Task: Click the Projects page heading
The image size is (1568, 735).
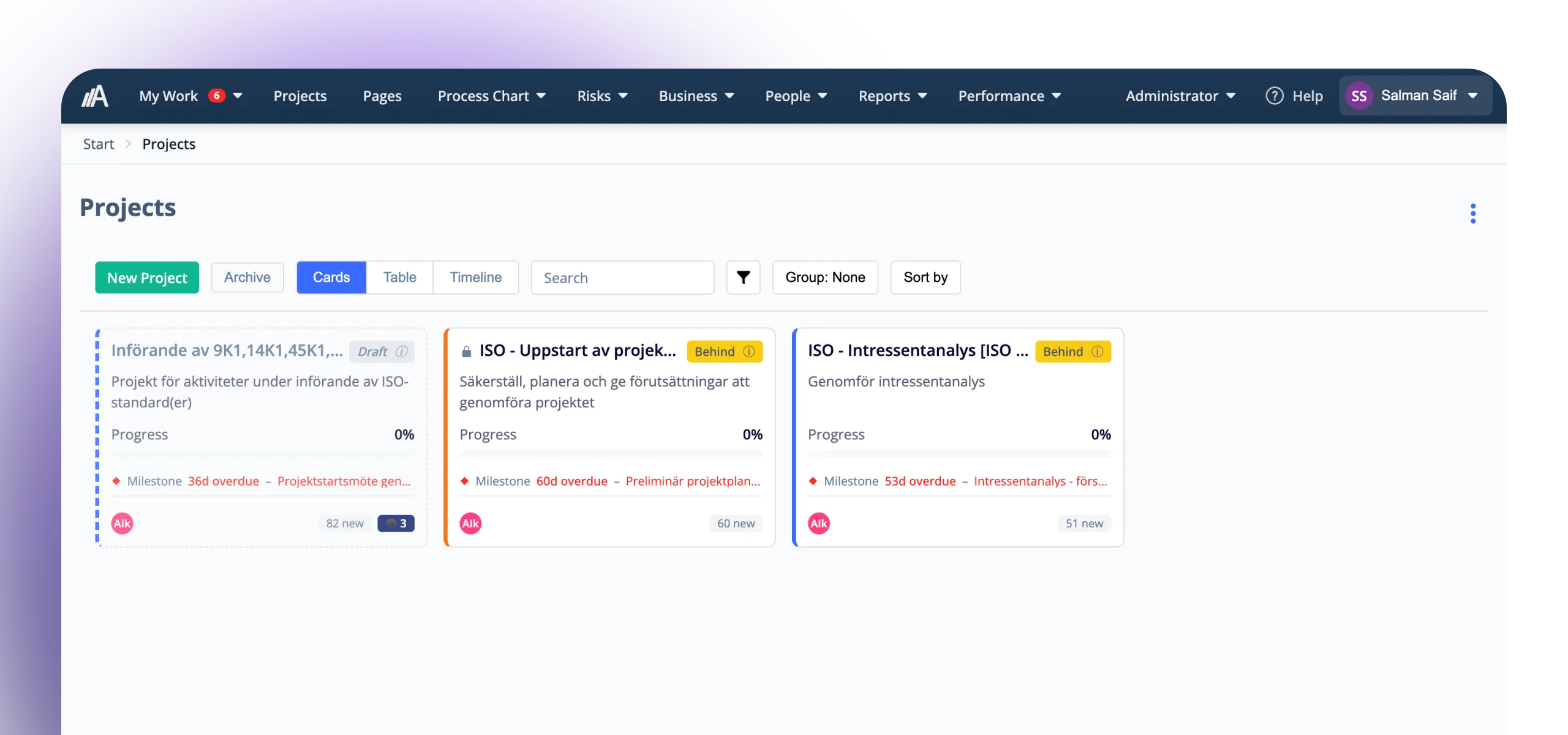Action: (127, 208)
